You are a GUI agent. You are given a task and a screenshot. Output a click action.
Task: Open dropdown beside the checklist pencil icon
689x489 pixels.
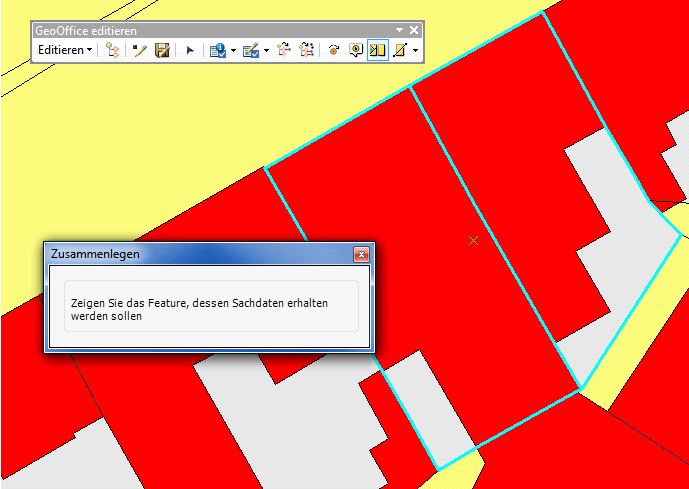[266, 49]
